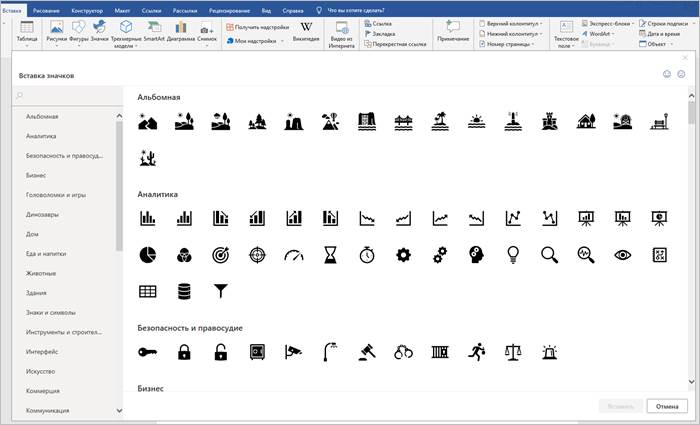This screenshot has width=700, height=425.
Task: Select the closed padlock icon
Action: (184, 351)
